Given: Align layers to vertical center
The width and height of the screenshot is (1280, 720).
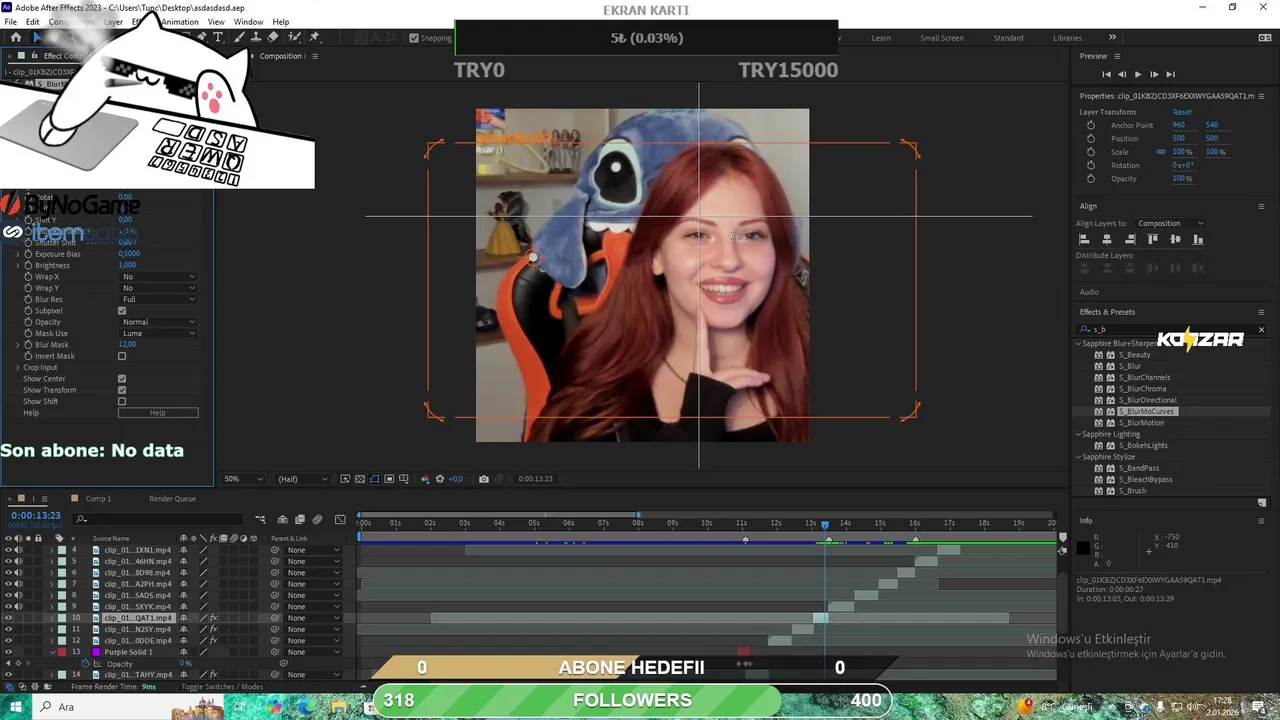Looking at the screenshot, I should tap(1175, 239).
